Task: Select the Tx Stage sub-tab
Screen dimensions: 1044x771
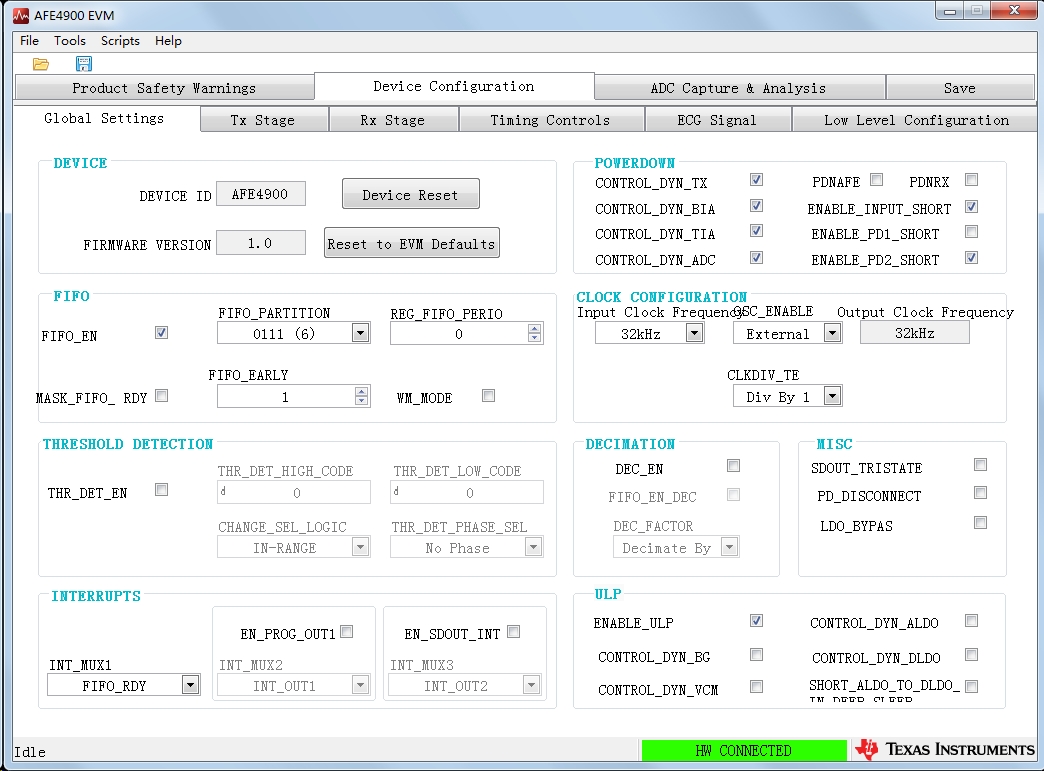Action: [x=264, y=120]
